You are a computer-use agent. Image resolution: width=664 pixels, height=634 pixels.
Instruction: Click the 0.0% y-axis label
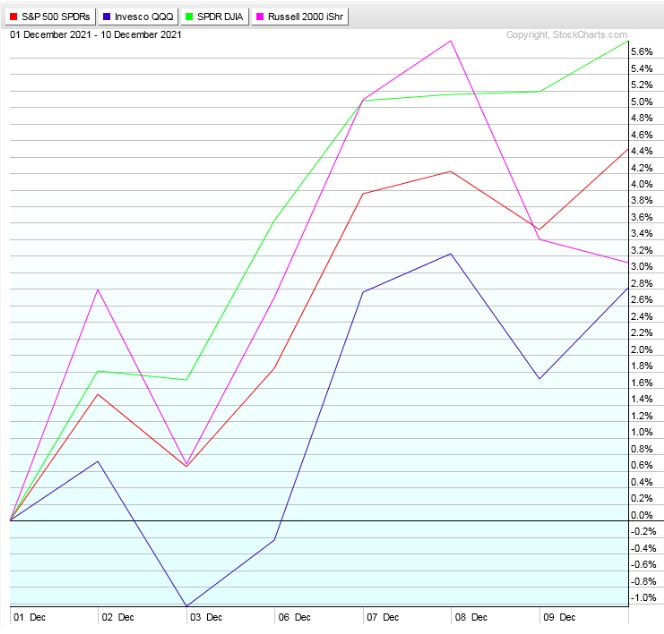642,515
